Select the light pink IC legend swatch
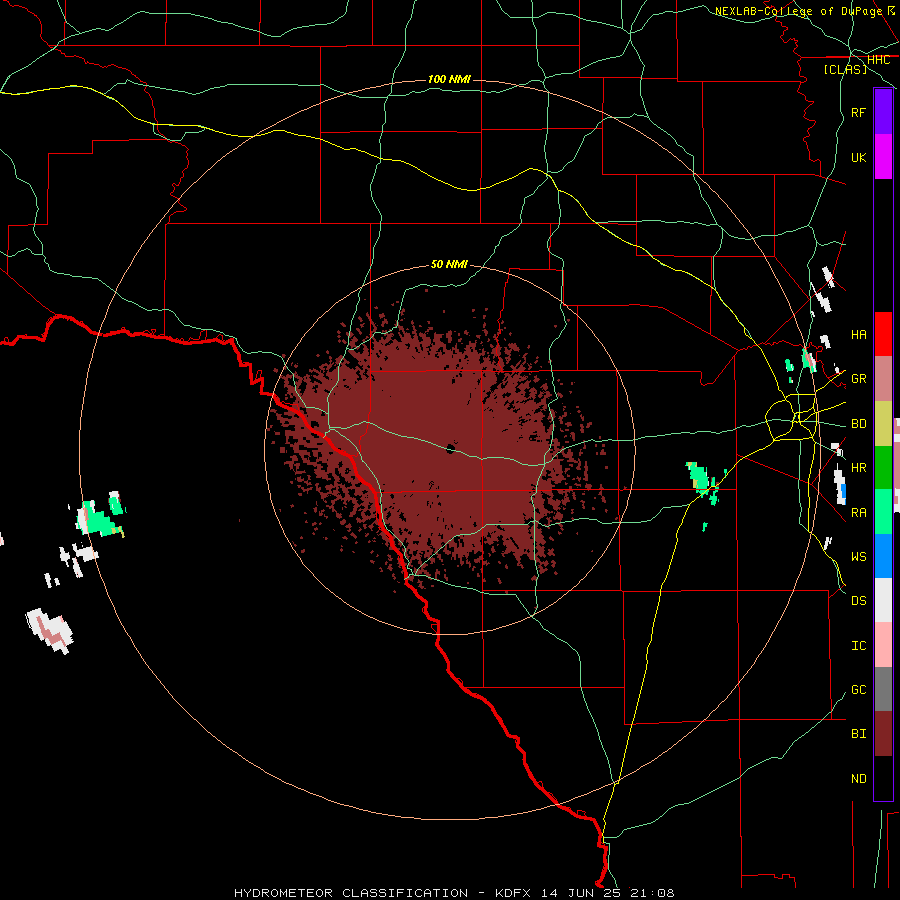 click(883, 645)
